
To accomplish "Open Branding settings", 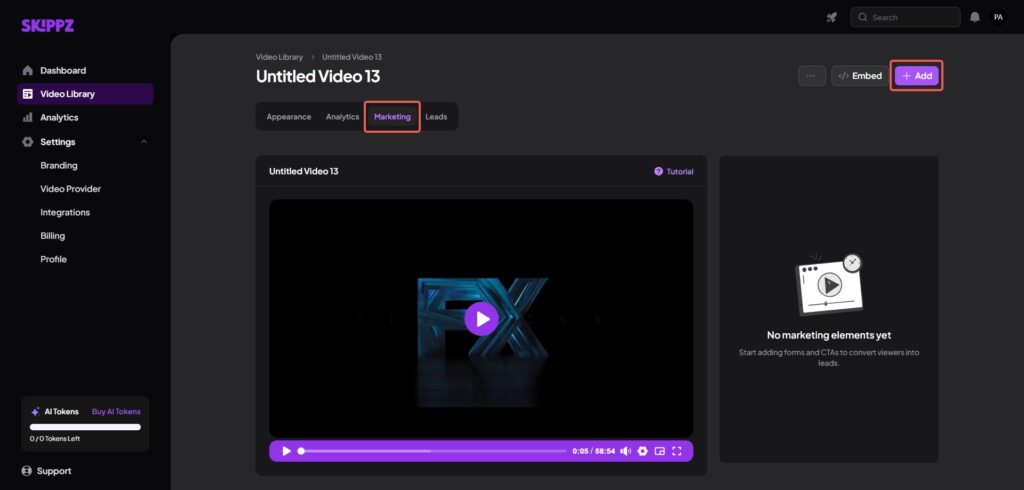I will [x=59, y=165].
